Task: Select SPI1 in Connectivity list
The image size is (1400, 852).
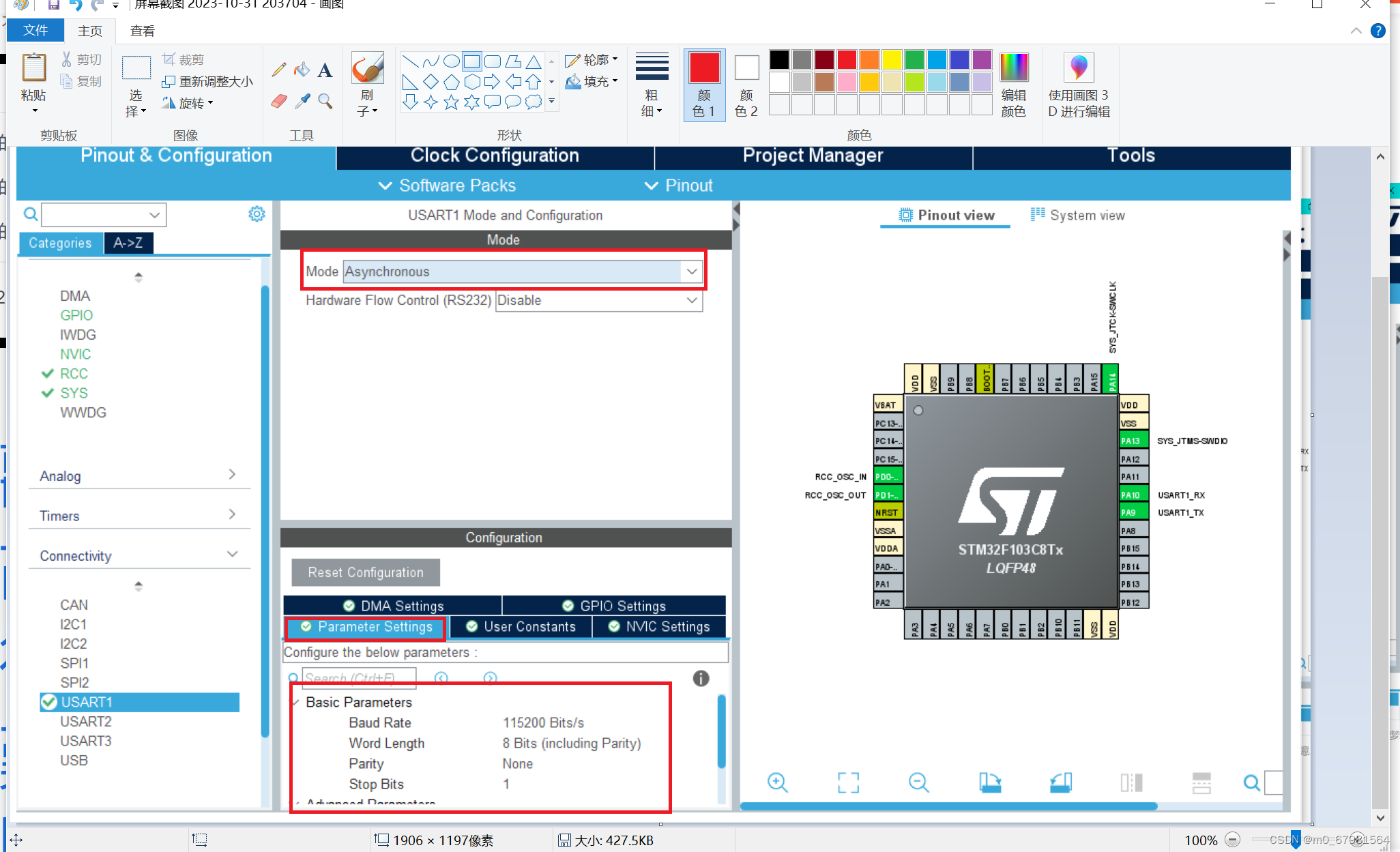Action: 74,663
